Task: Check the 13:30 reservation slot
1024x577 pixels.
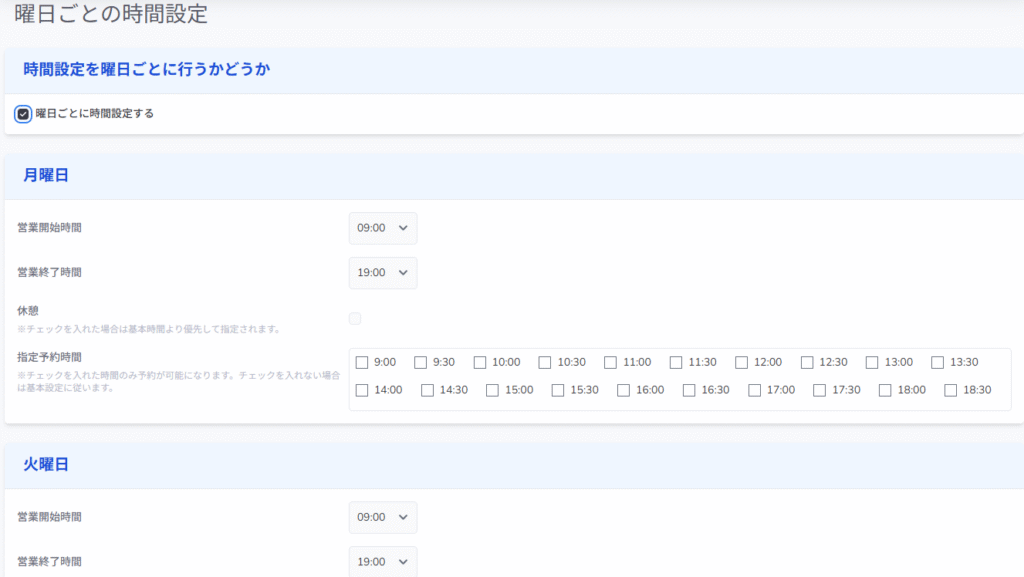Action: (x=938, y=362)
